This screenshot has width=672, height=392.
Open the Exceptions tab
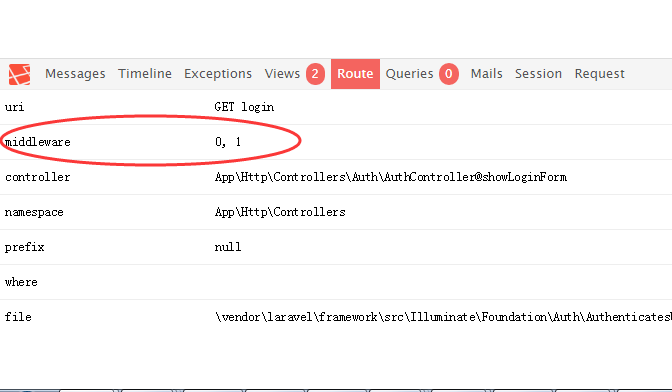pos(218,74)
